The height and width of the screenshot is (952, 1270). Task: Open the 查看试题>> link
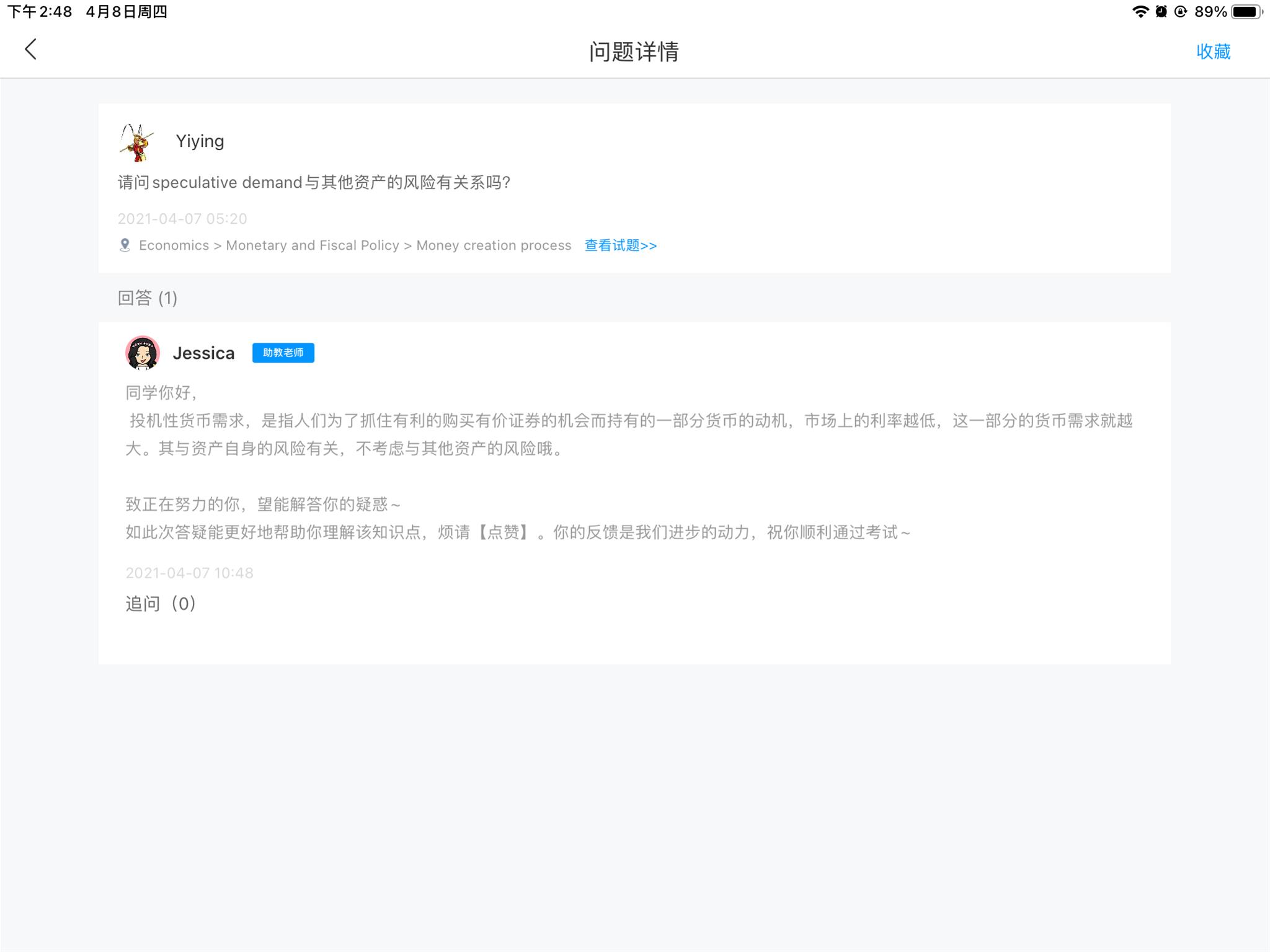point(620,245)
